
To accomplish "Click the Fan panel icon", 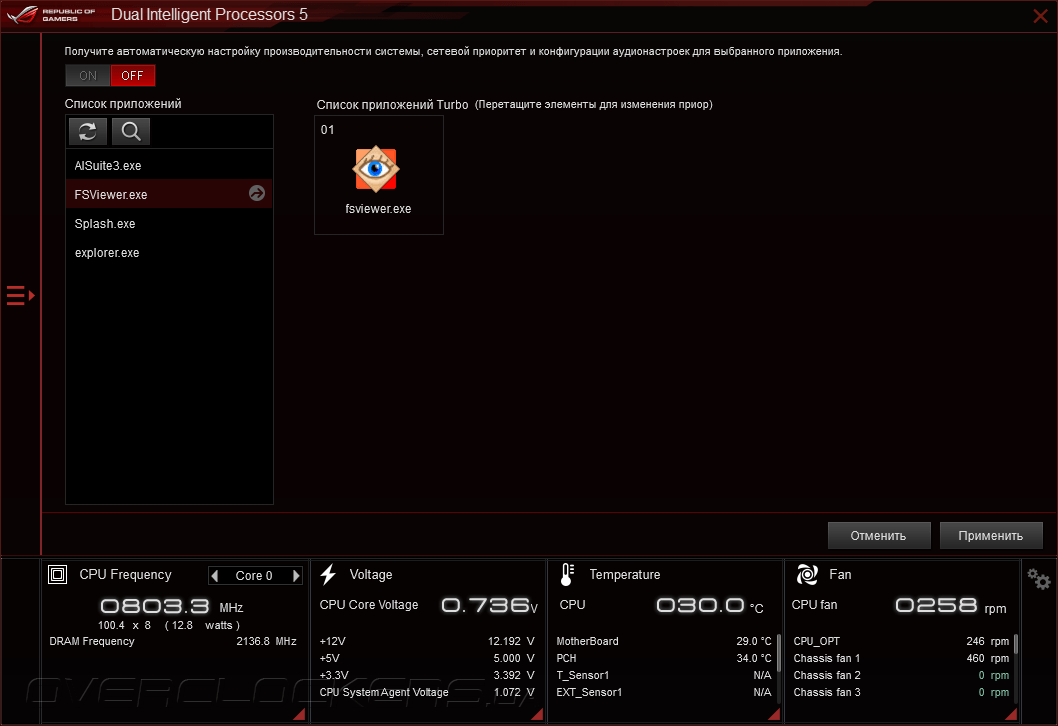I will click(x=807, y=574).
